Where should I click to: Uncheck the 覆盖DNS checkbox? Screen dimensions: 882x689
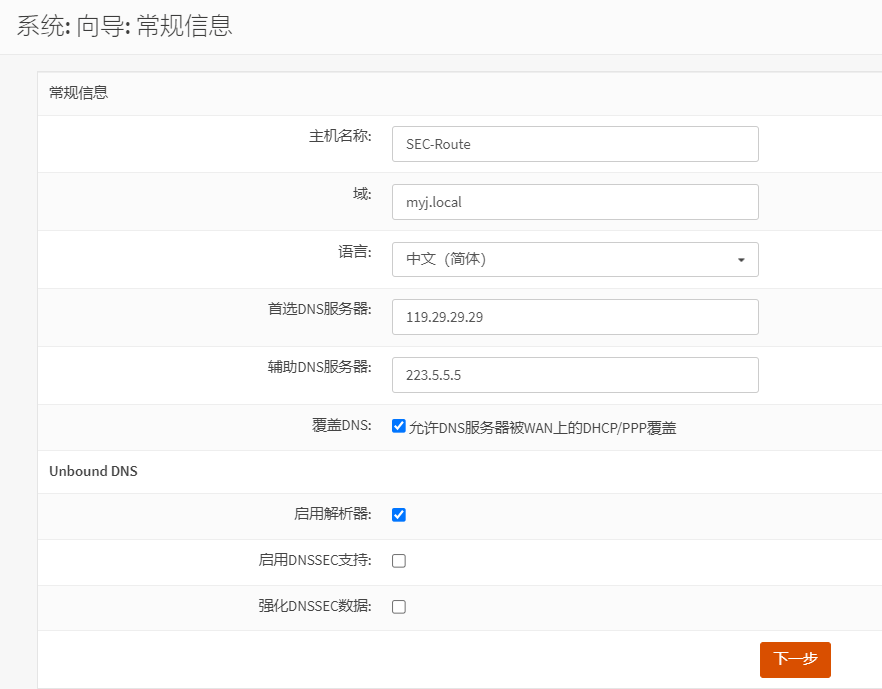399,427
